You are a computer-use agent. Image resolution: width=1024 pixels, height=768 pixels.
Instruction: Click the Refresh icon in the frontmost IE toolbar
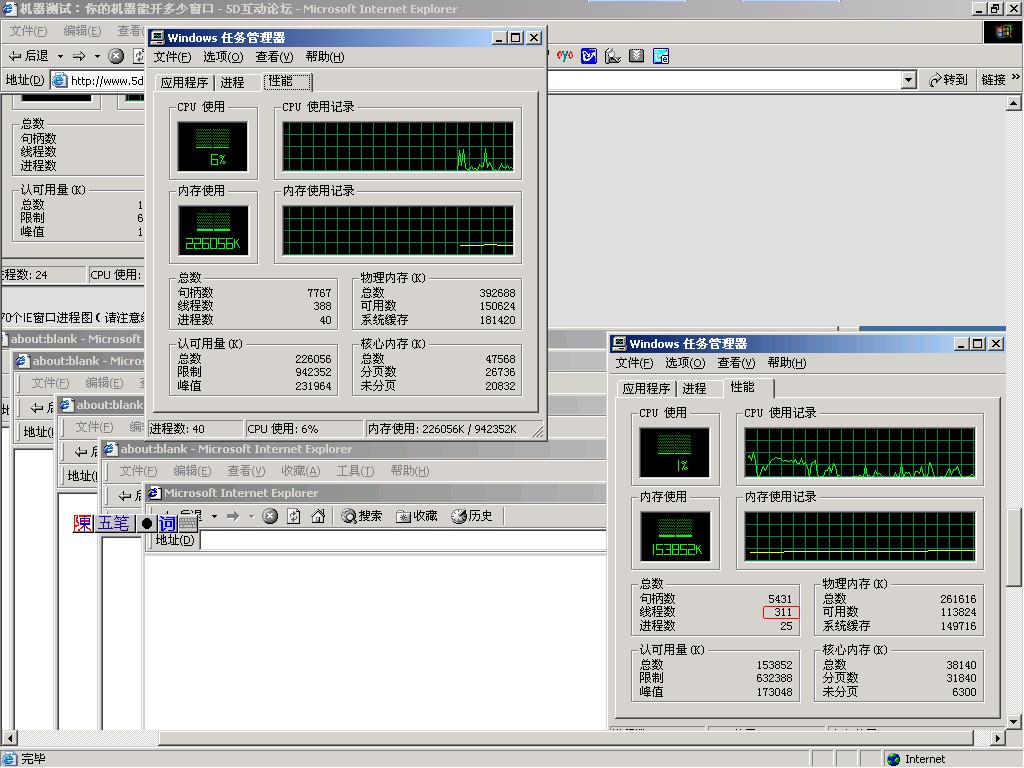294,516
